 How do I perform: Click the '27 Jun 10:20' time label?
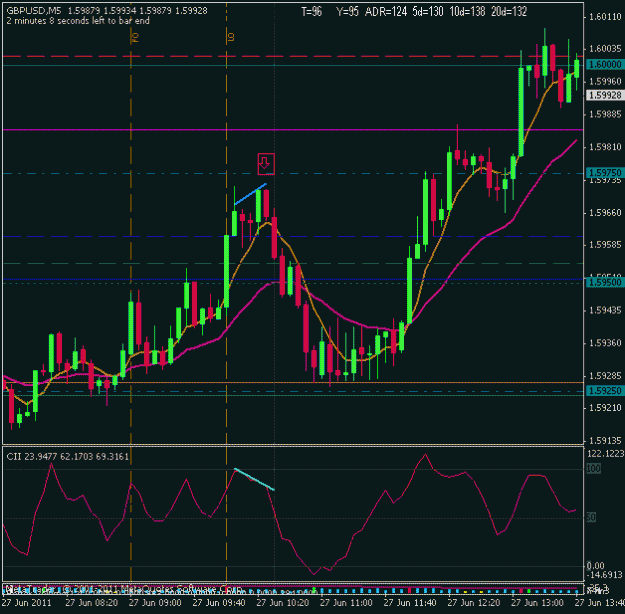point(283,602)
